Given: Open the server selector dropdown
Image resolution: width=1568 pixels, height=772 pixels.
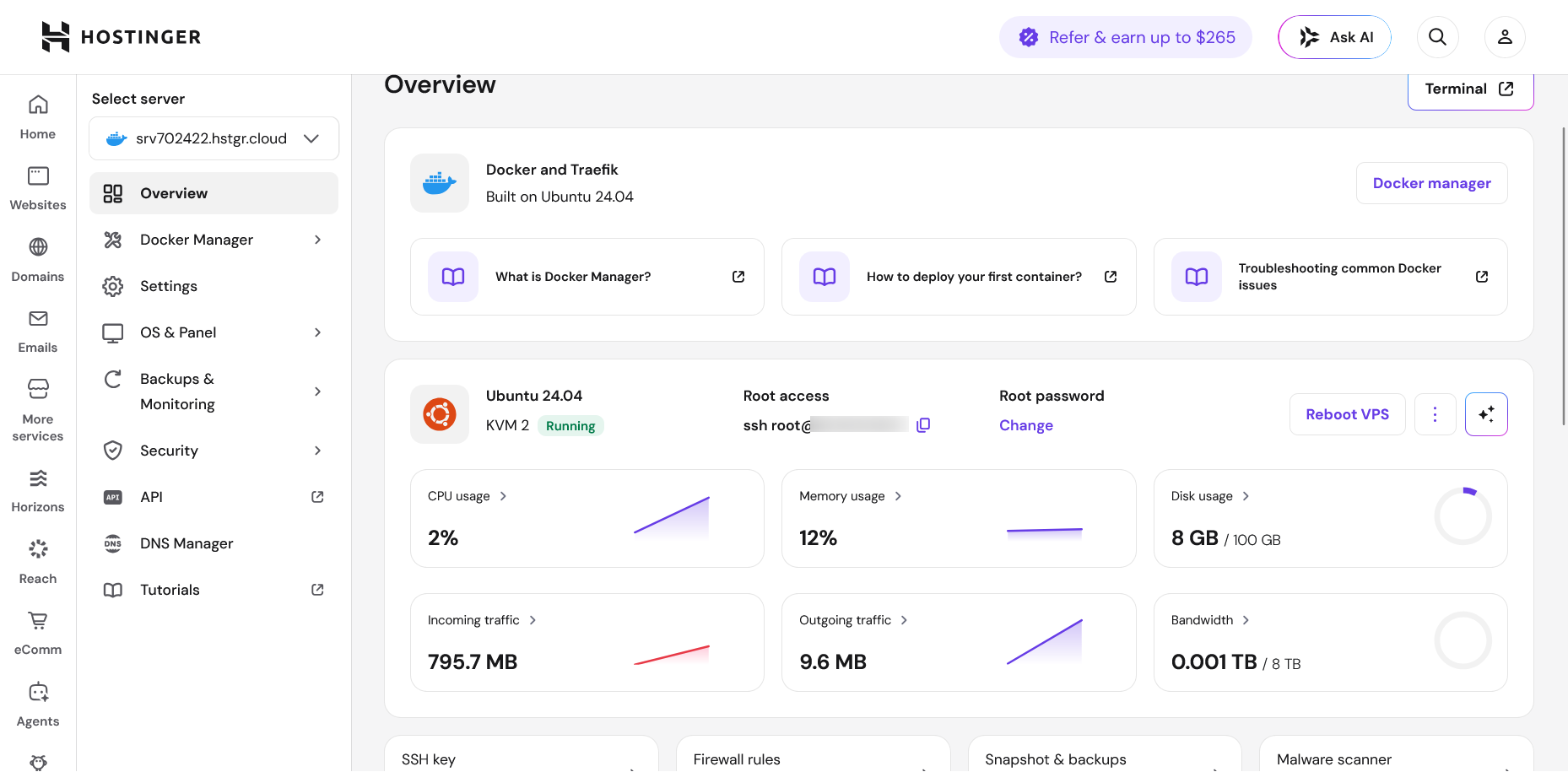Looking at the screenshot, I should tap(214, 138).
